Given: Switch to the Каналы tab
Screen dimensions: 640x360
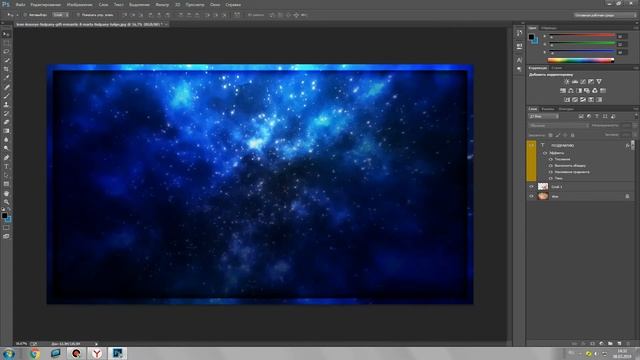Looking at the screenshot, I should coord(548,109).
